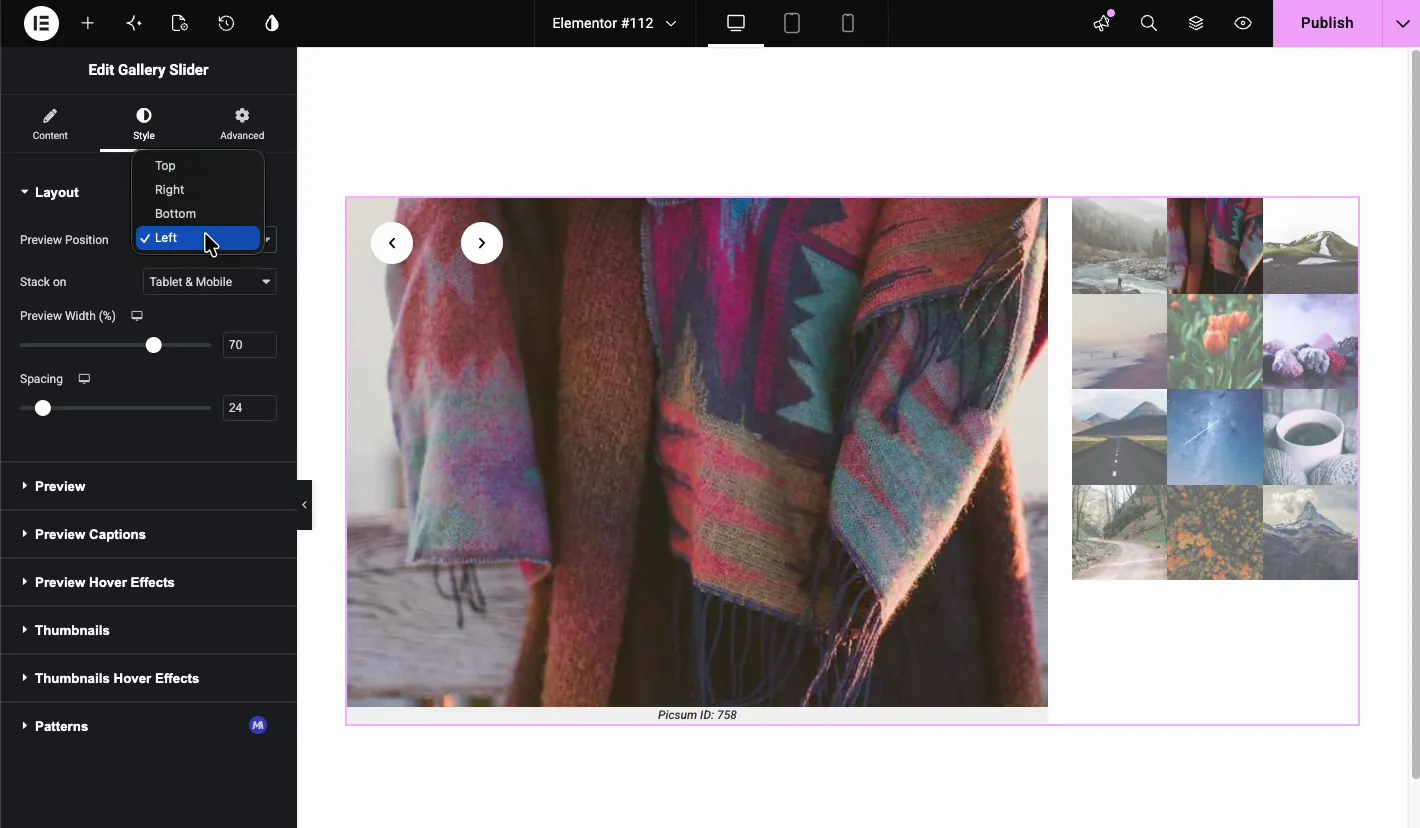Select Top in the position list
This screenshot has width=1420, height=828.
point(198,166)
